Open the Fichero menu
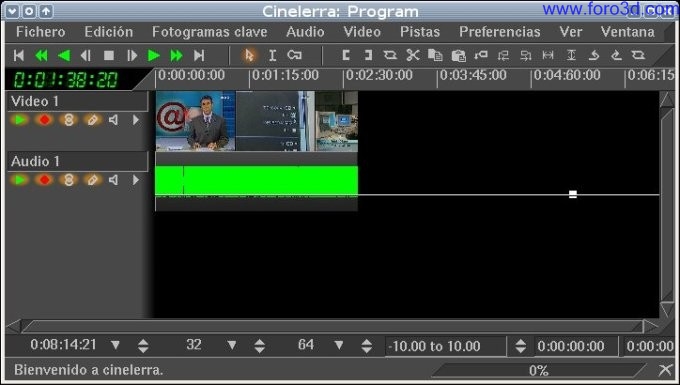 (41, 32)
